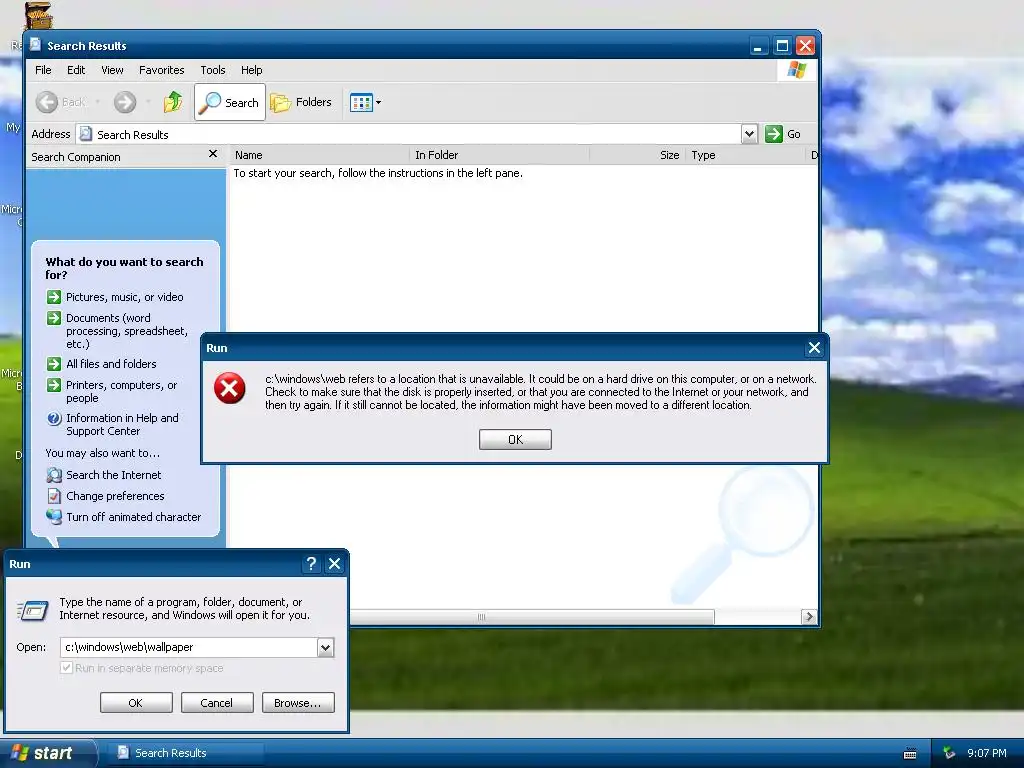The width and height of the screenshot is (1024, 768).
Task: Open the Edit menu
Action: click(x=76, y=70)
